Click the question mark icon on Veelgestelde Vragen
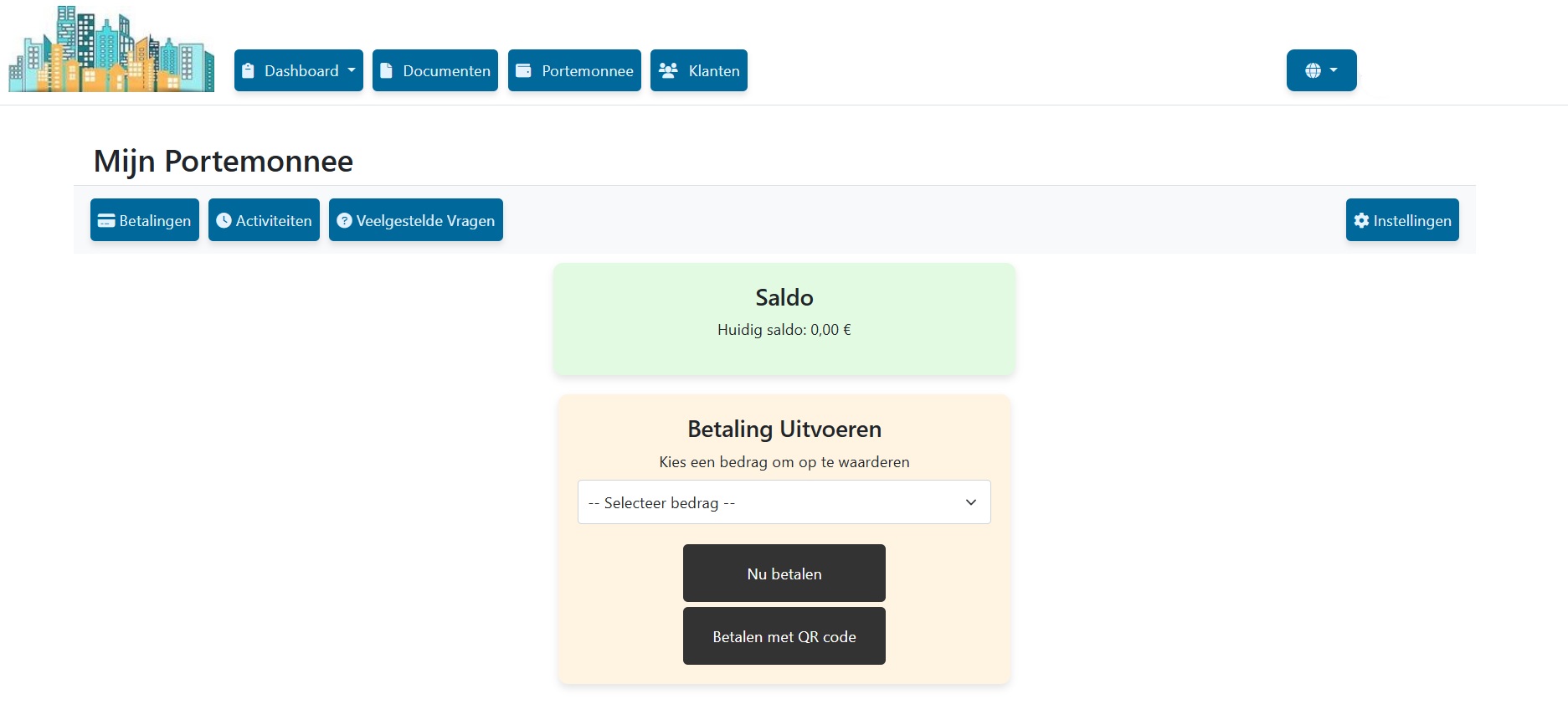This screenshot has width=1568, height=715. point(344,221)
